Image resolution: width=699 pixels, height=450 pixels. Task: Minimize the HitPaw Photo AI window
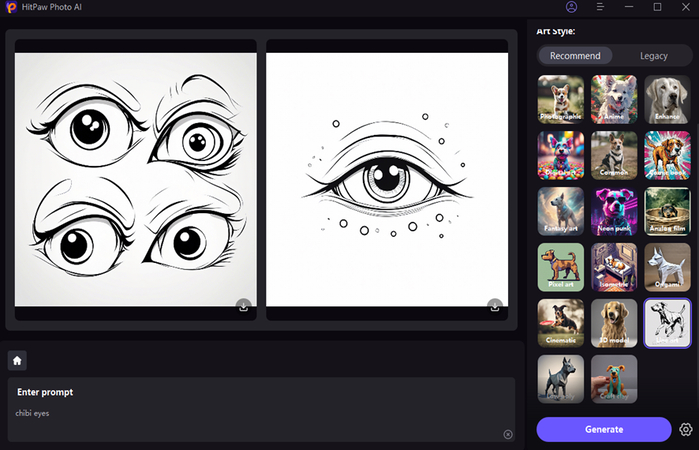[x=629, y=7]
